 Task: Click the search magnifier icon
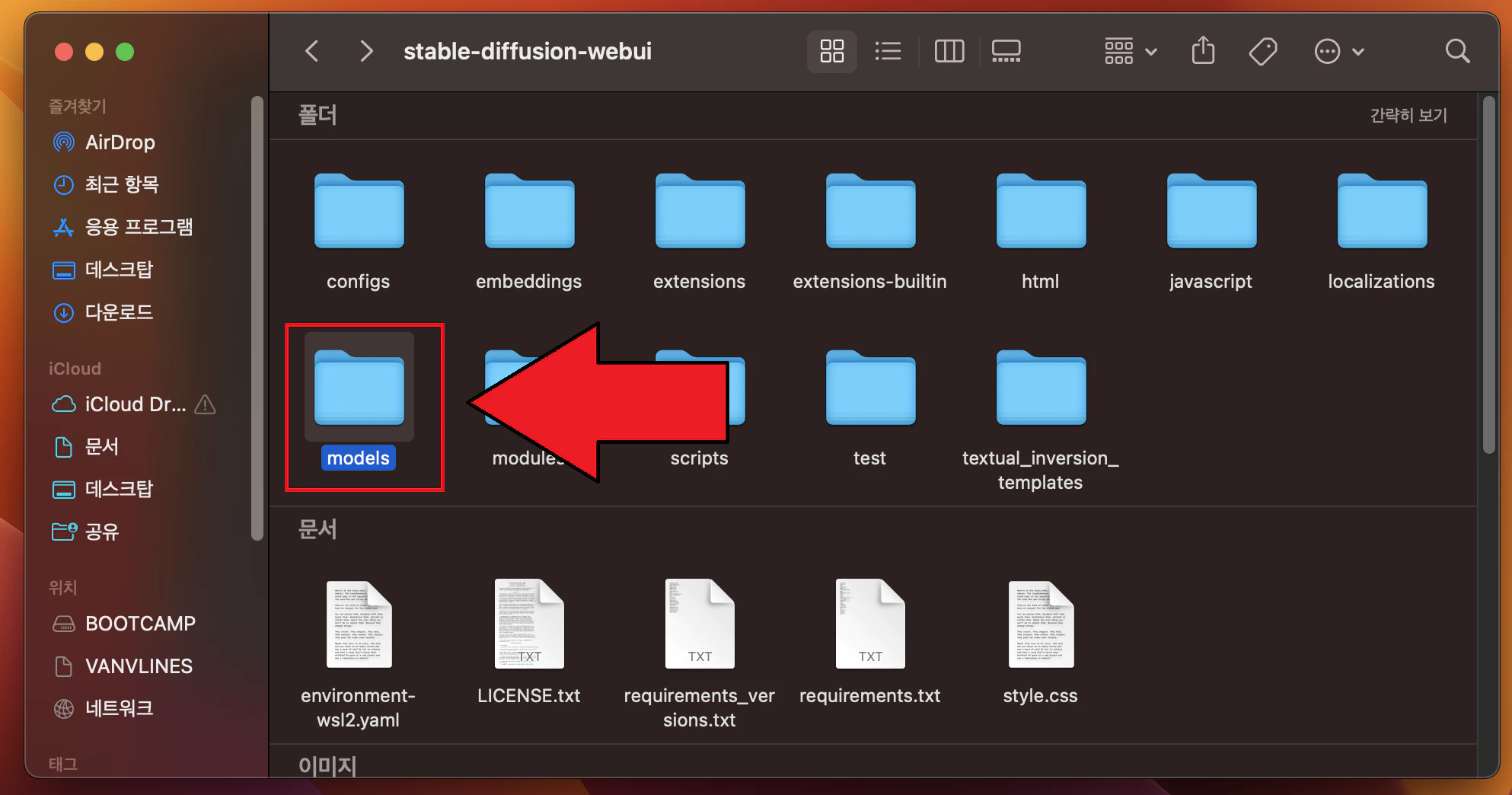coord(1457,52)
